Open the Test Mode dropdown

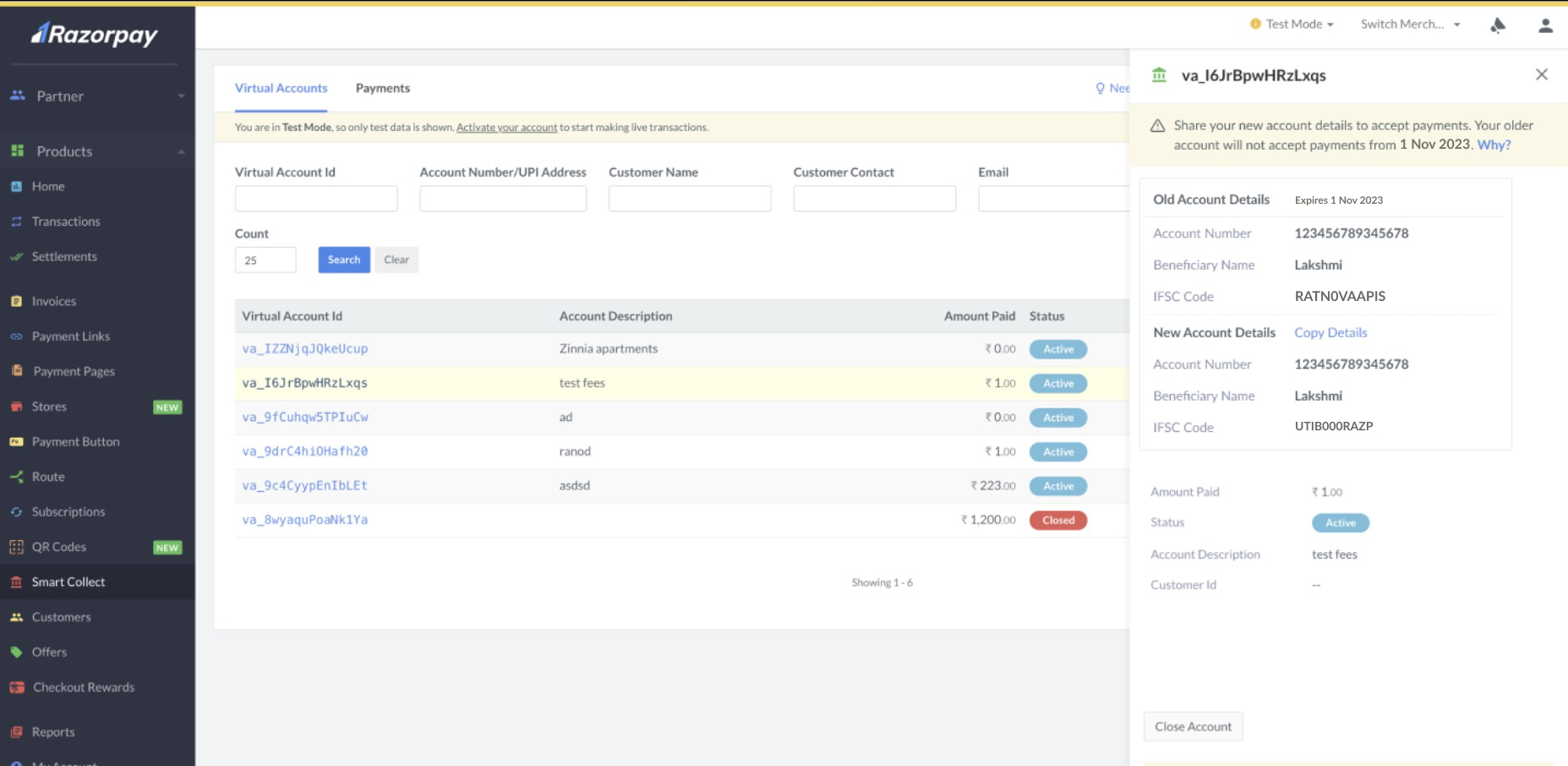pos(1292,24)
